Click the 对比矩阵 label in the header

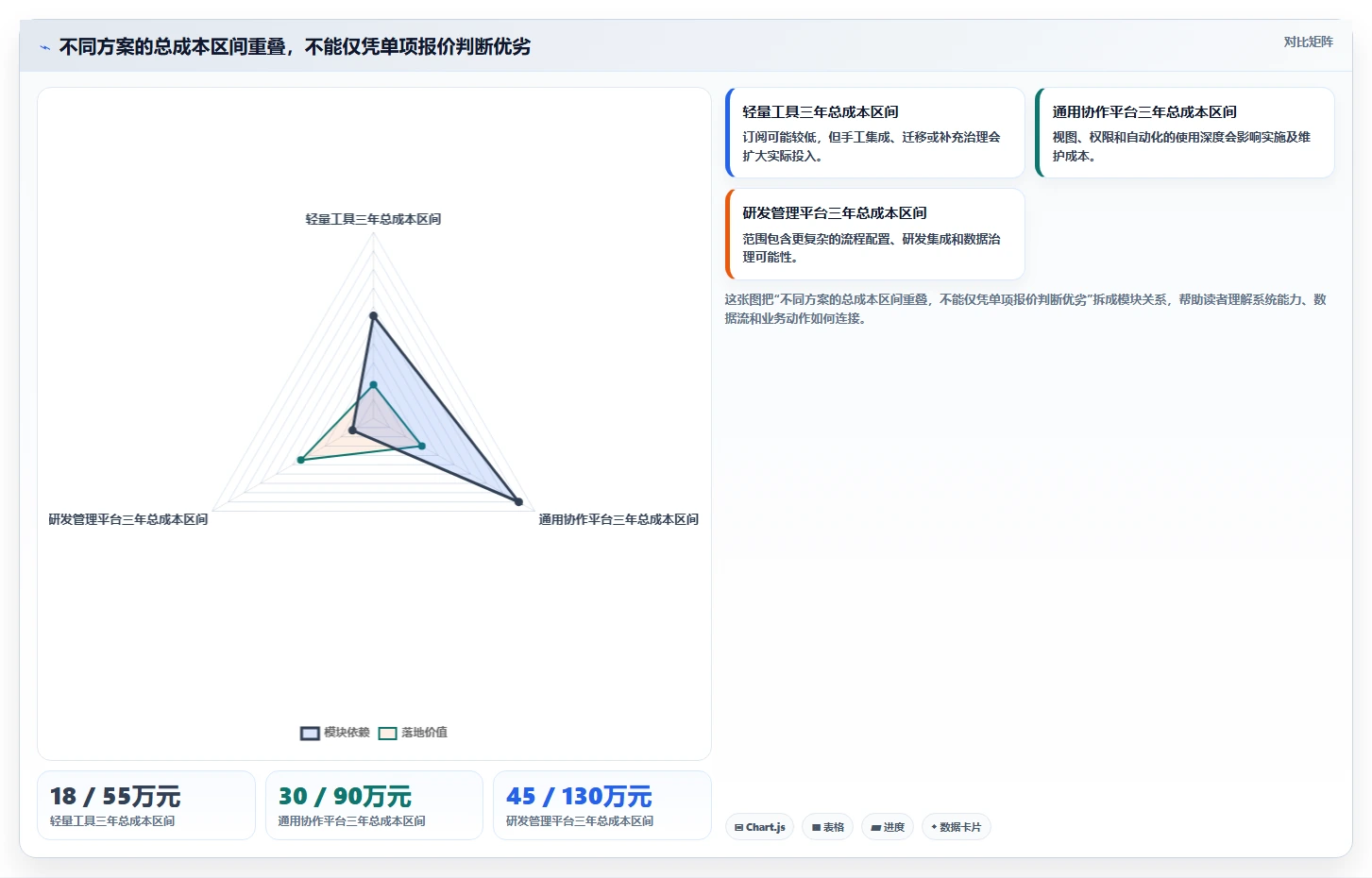pyautogui.click(x=1308, y=42)
